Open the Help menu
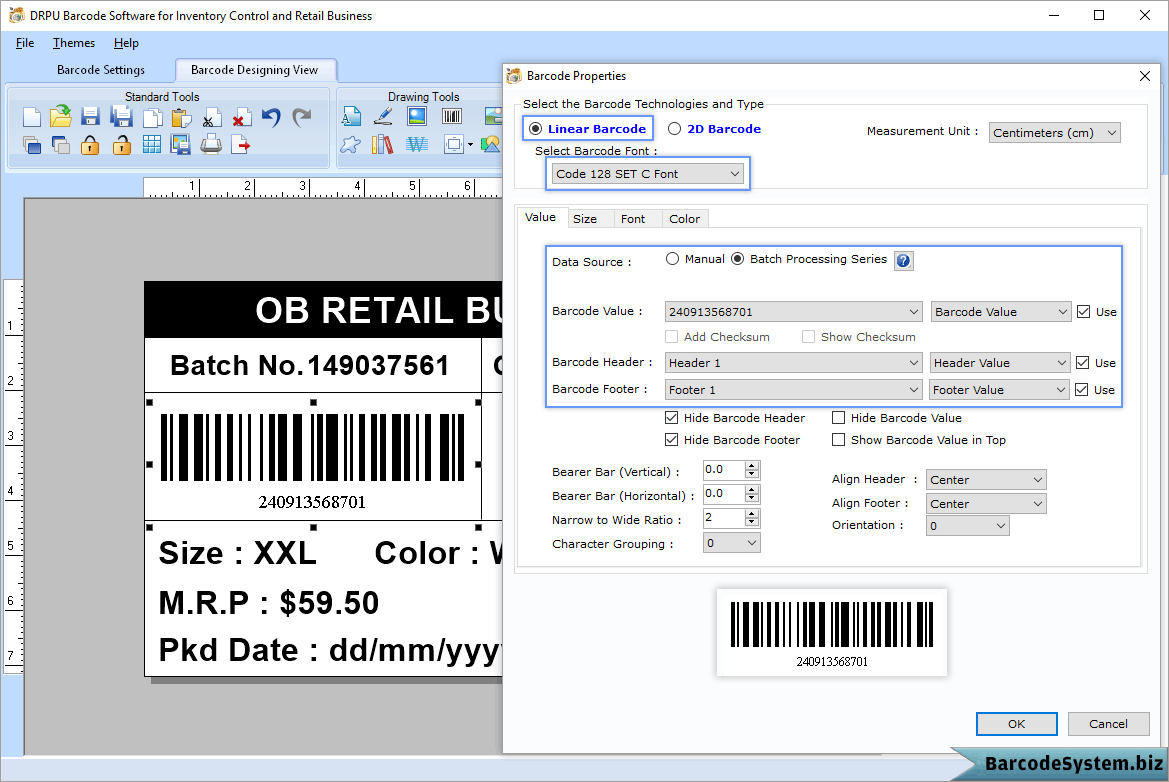1169x782 pixels. pos(126,43)
